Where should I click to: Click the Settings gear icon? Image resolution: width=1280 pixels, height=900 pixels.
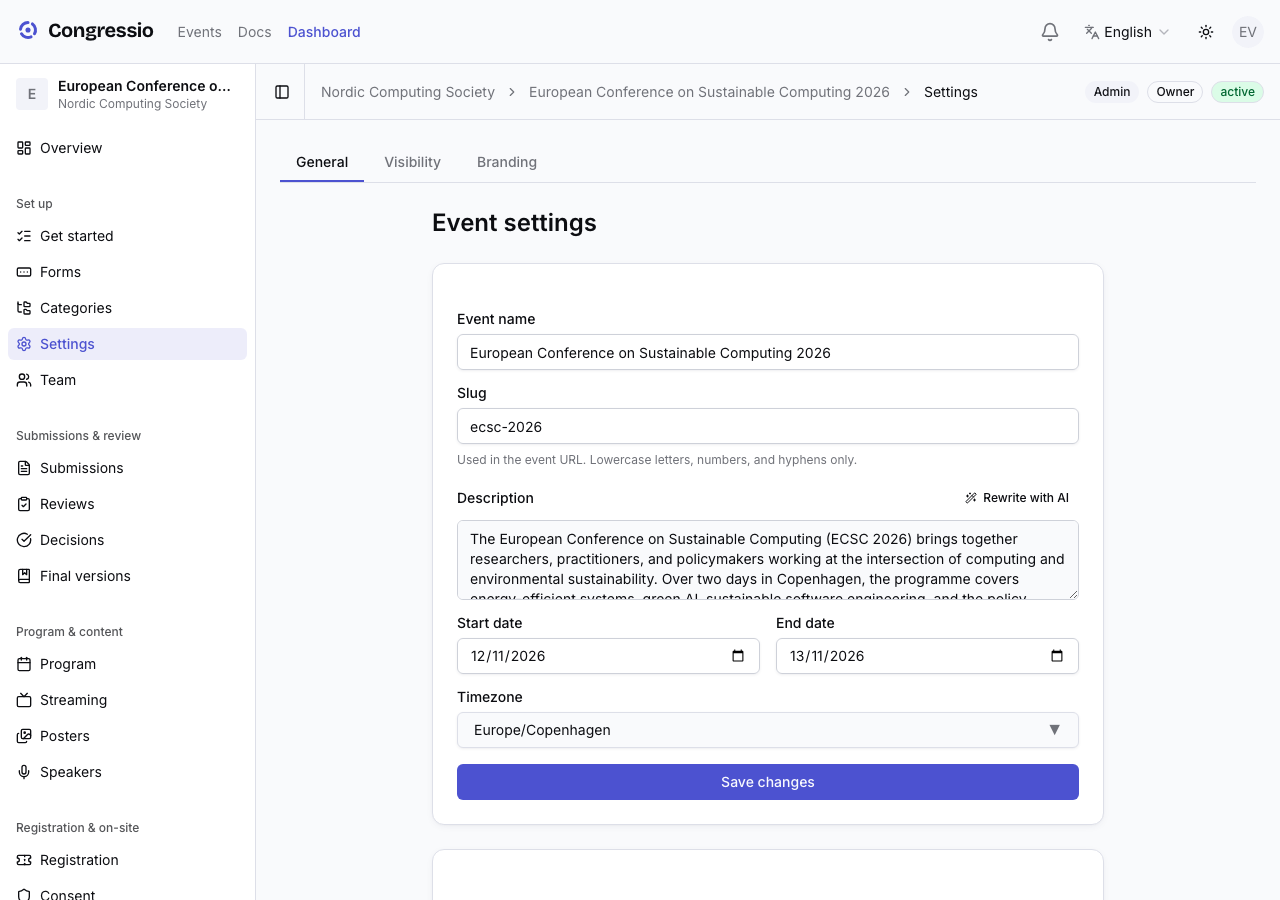(24, 344)
